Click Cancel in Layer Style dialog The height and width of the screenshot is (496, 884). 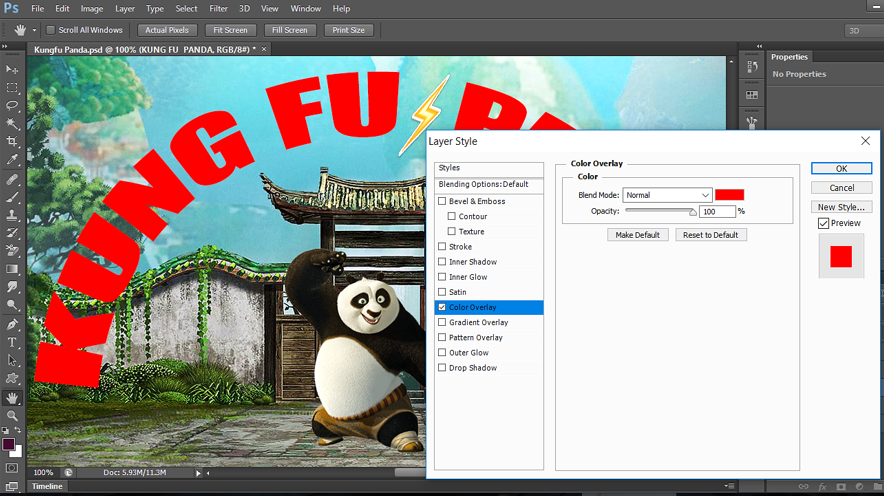click(842, 188)
